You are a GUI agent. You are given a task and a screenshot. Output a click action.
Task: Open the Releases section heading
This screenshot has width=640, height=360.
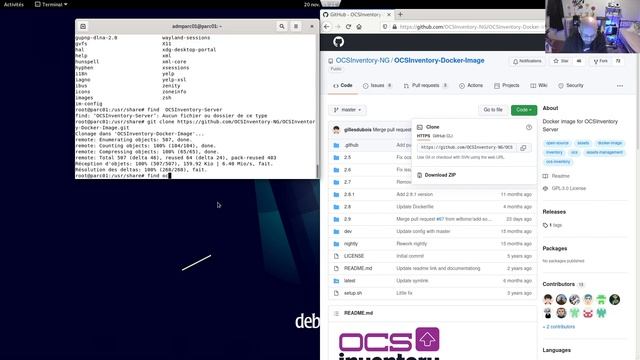coord(554,212)
